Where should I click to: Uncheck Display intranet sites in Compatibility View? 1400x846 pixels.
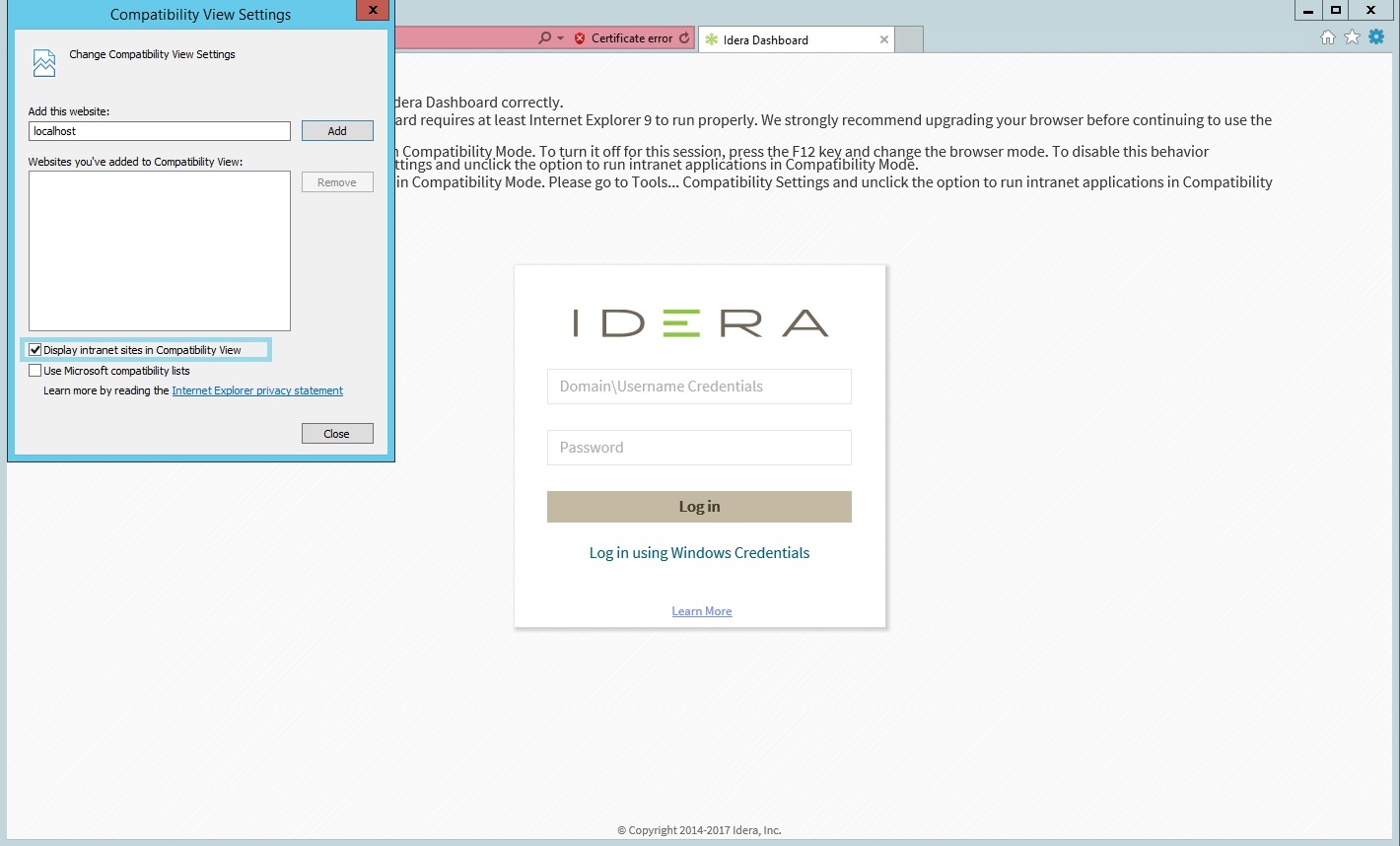[35, 350]
